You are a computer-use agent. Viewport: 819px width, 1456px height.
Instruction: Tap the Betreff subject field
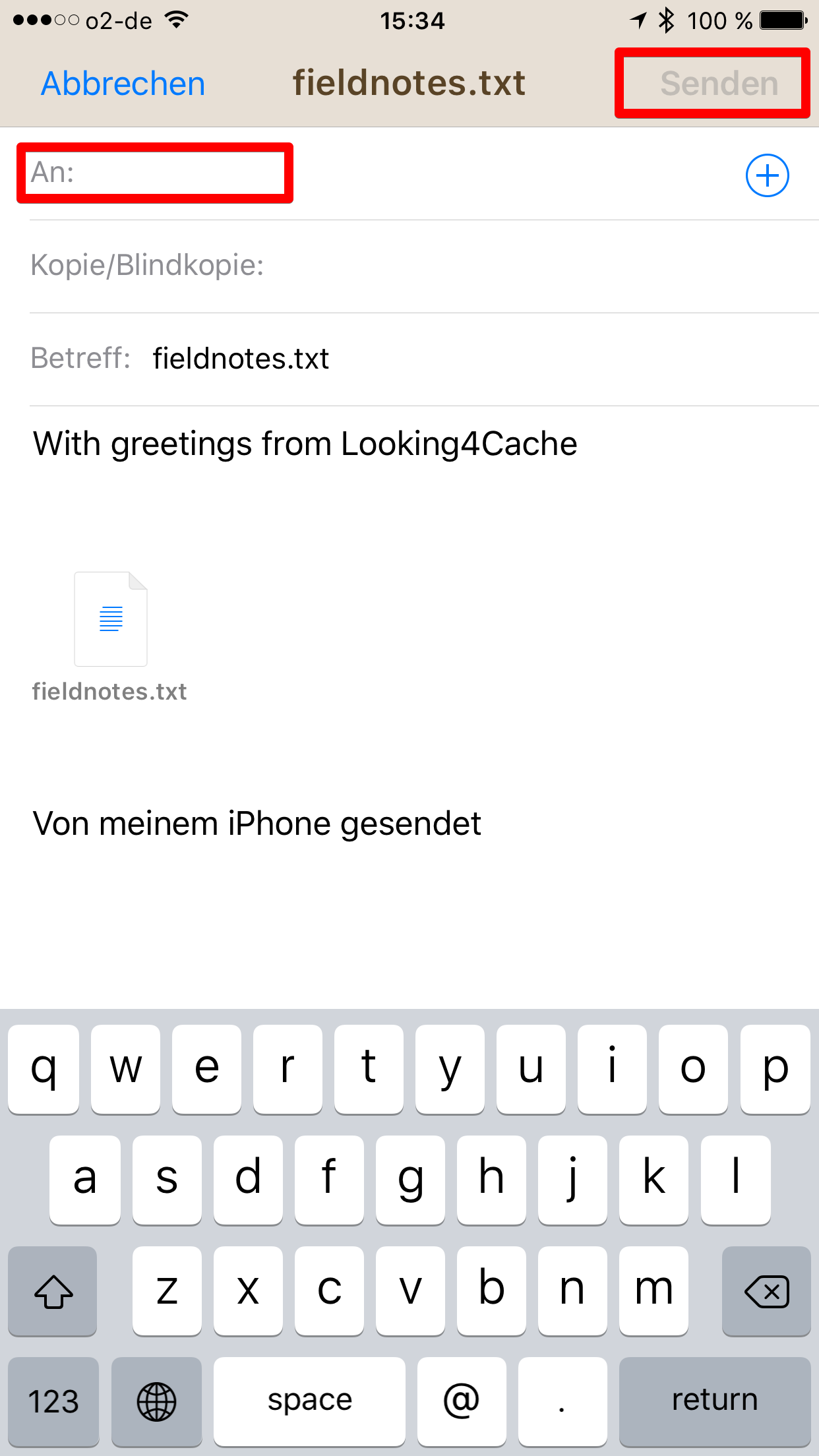[x=424, y=359]
